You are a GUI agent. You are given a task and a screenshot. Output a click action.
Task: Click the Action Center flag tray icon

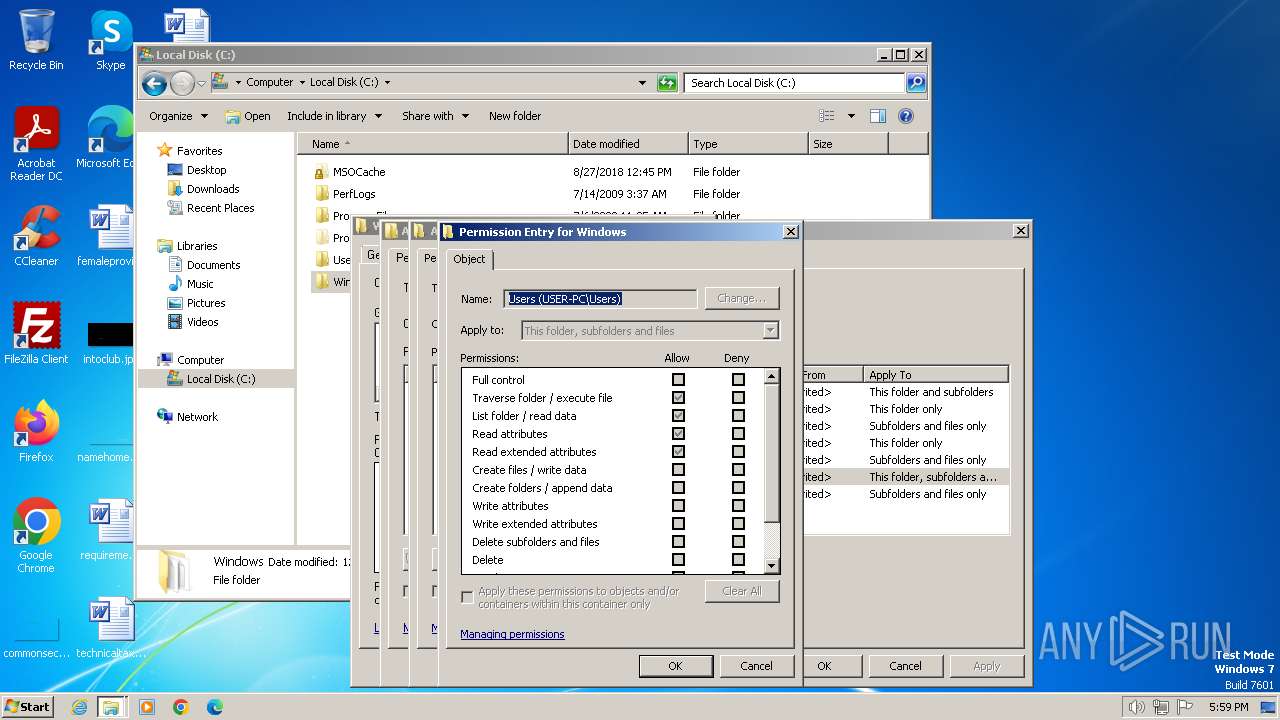point(1185,707)
